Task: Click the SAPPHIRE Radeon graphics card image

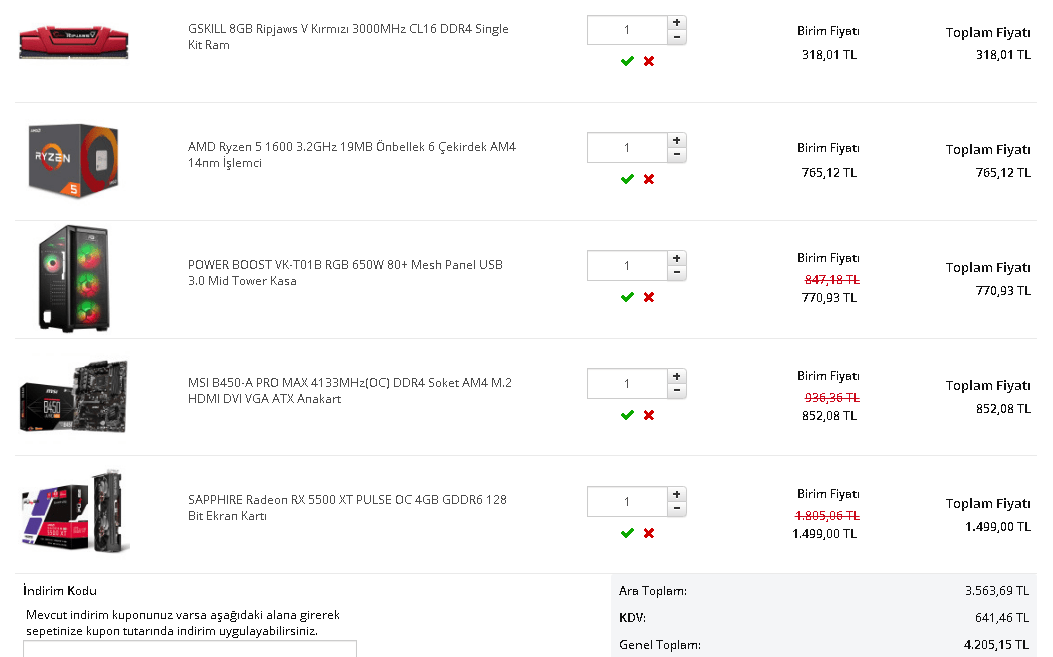Action: point(75,512)
